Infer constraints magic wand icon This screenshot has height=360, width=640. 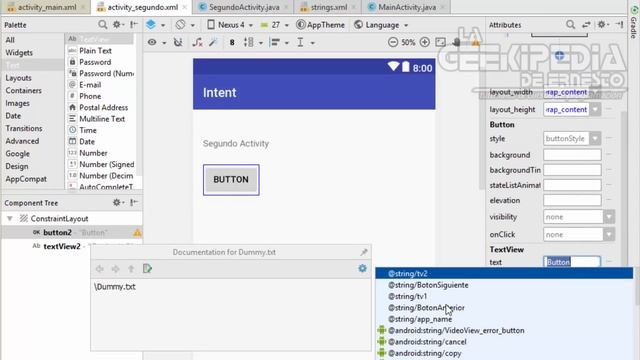[213, 42]
